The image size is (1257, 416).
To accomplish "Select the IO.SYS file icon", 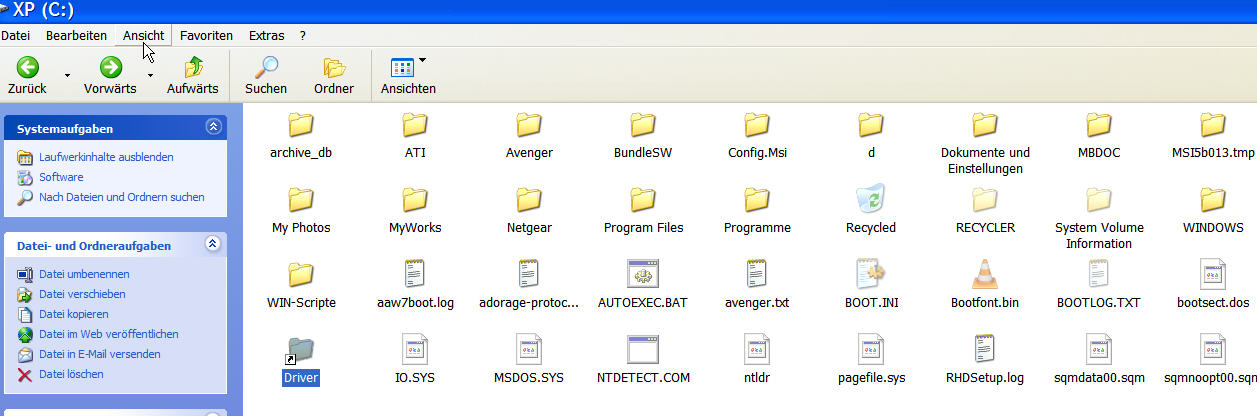I will (415, 350).
